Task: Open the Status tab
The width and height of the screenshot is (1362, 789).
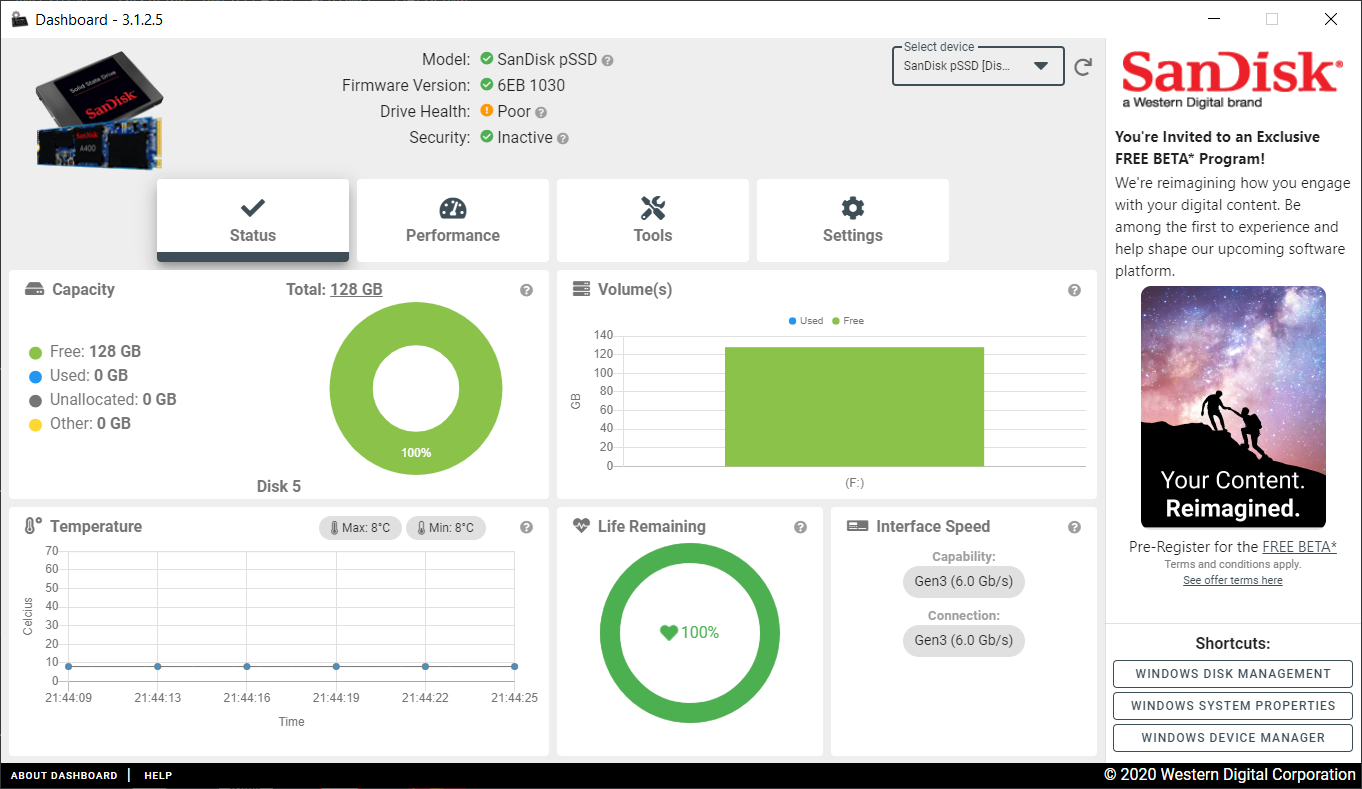Action: click(x=253, y=220)
